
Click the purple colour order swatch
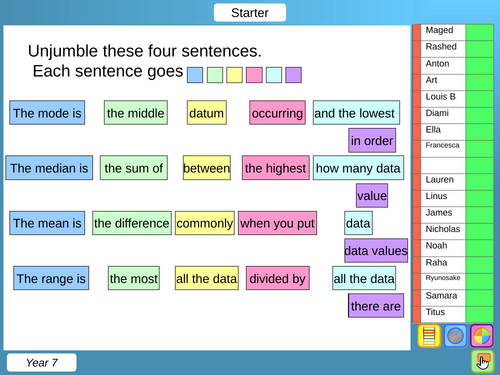294,75
